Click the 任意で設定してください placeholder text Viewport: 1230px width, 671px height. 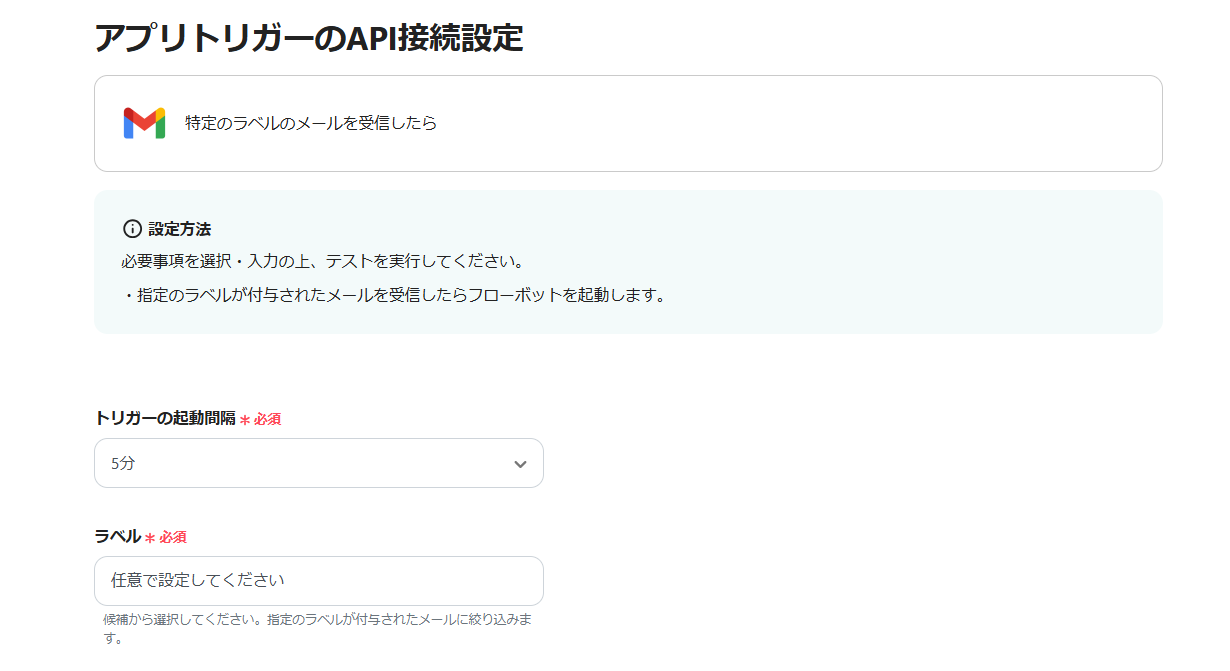pyautogui.click(x=198, y=581)
